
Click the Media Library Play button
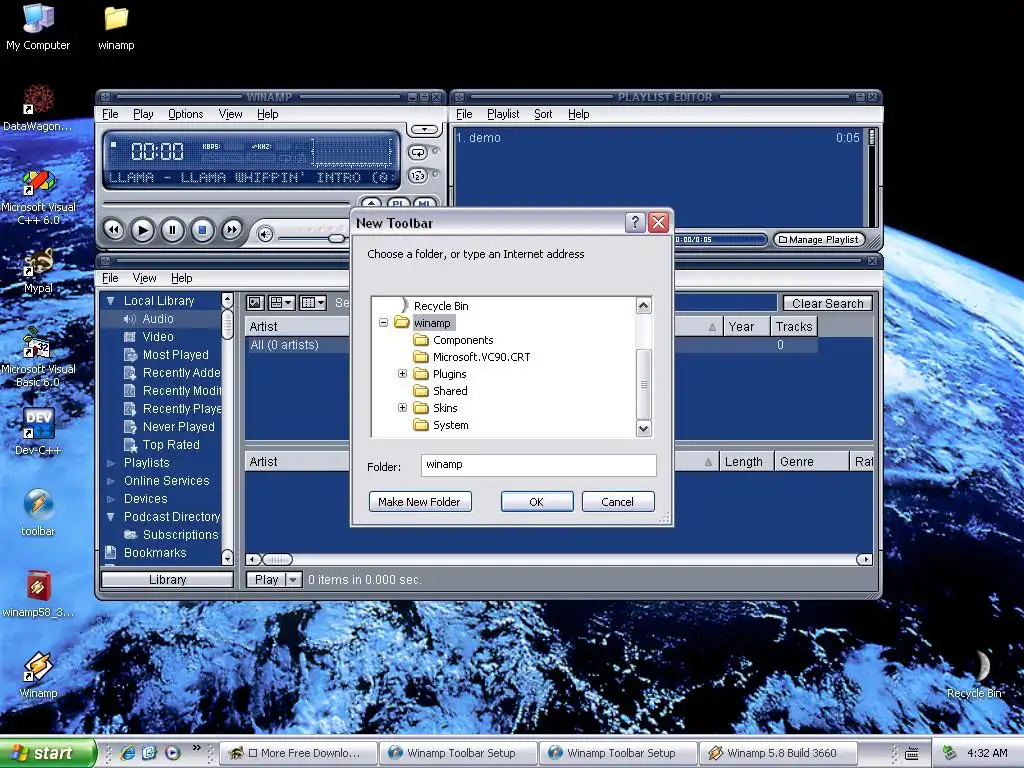pos(266,579)
